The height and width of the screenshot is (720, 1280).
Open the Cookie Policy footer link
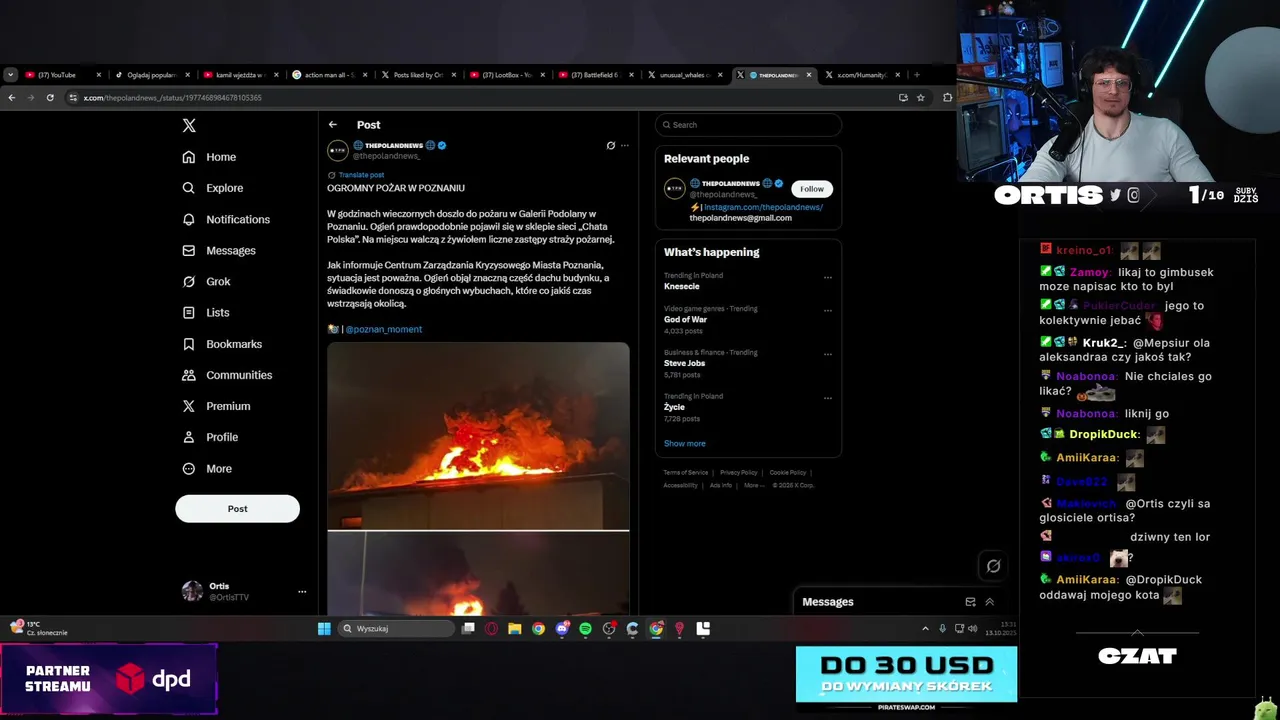coord(788,472)
